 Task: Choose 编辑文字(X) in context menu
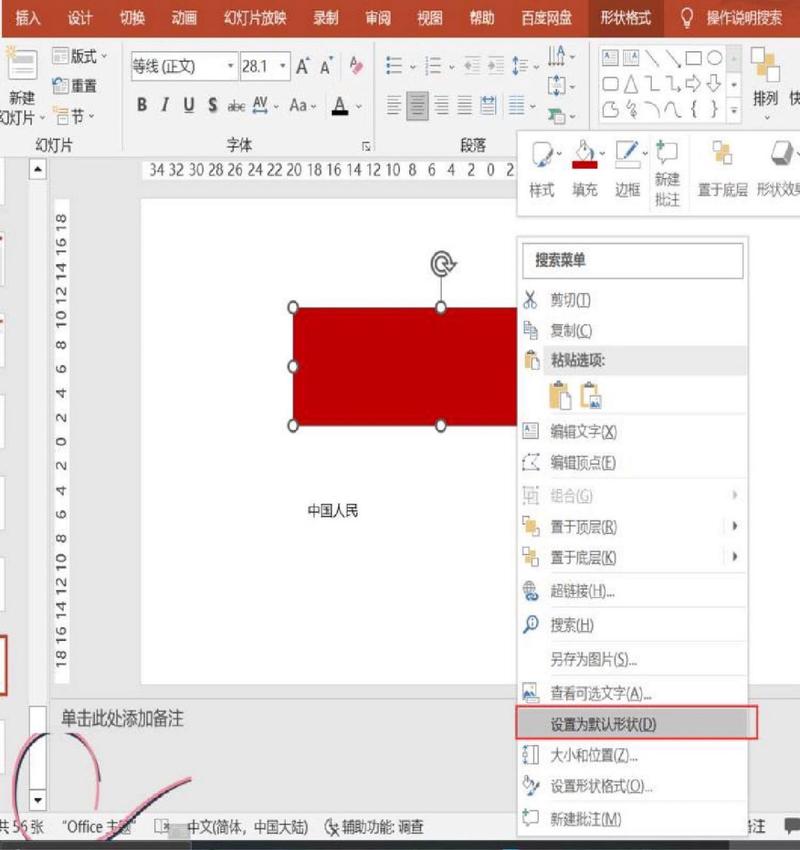[x=633, y=432]
